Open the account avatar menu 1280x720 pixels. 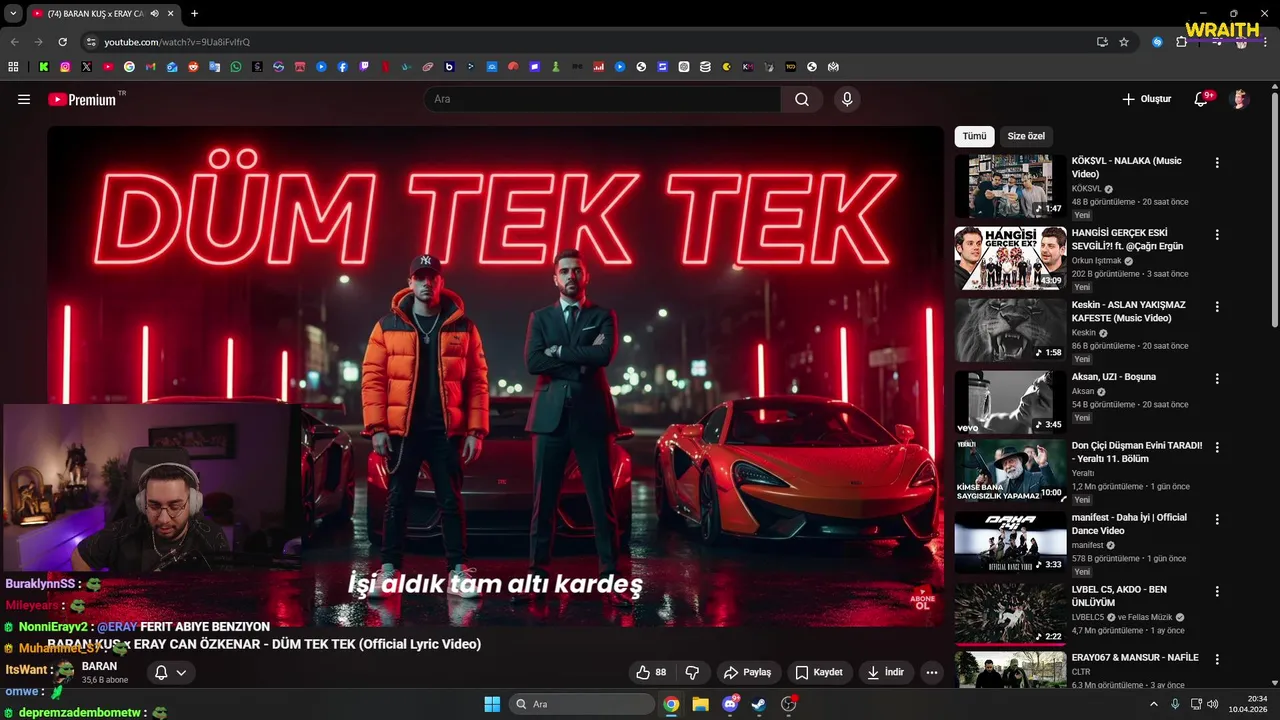pyautogui.click(x=1240, y=99)
